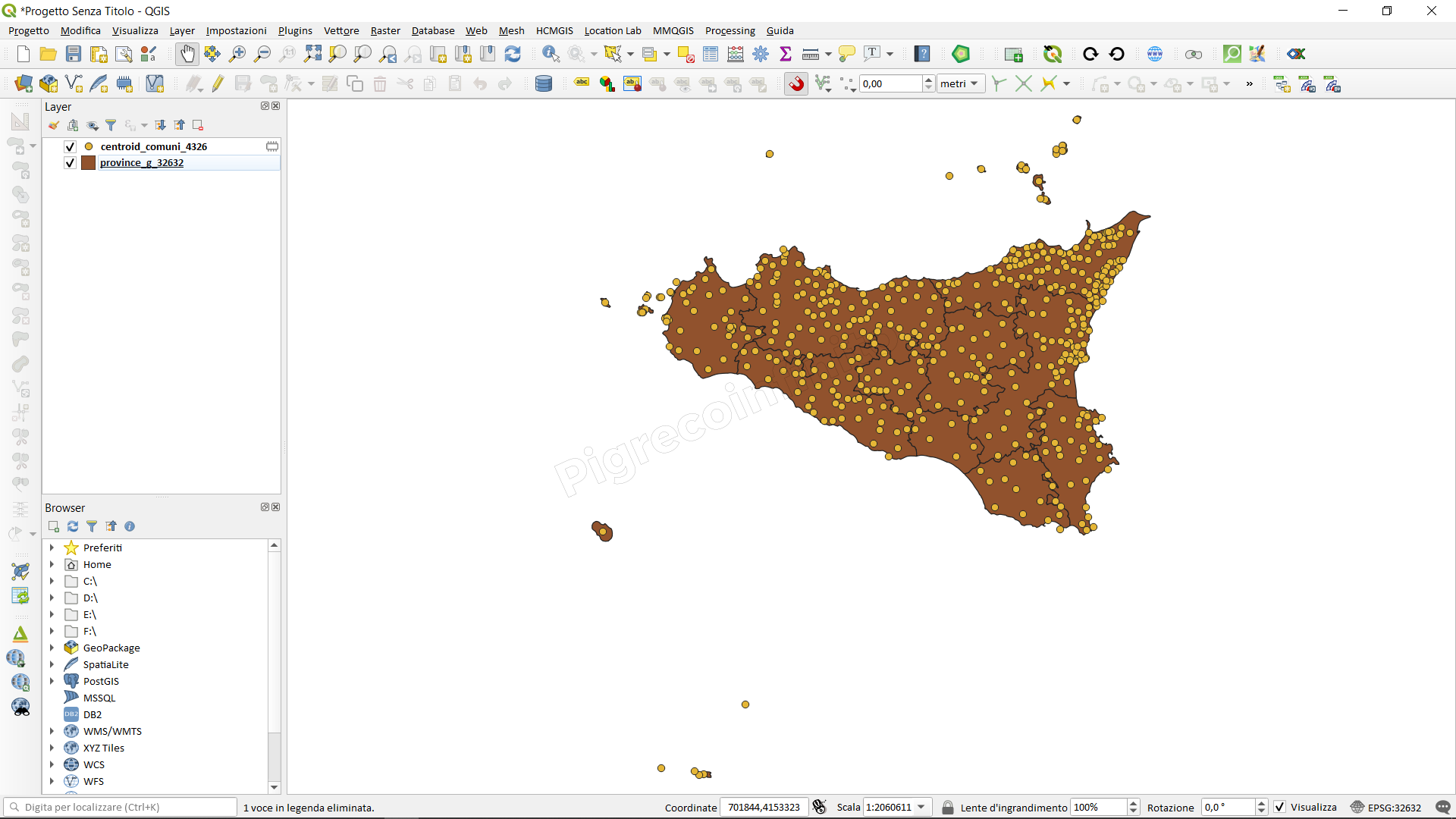Enable topological editing
The height and width of the screenshot is (819, 1456).
click(x=999, y=83)
